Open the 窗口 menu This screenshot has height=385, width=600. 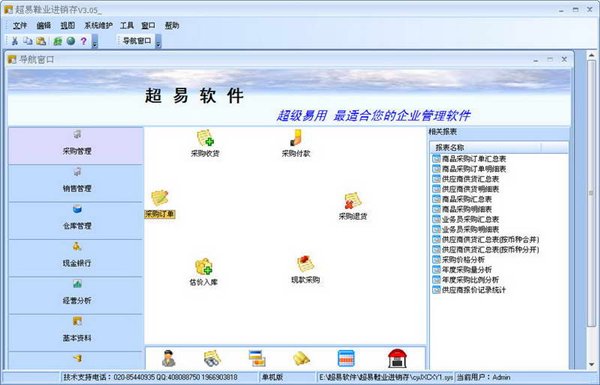148,26
